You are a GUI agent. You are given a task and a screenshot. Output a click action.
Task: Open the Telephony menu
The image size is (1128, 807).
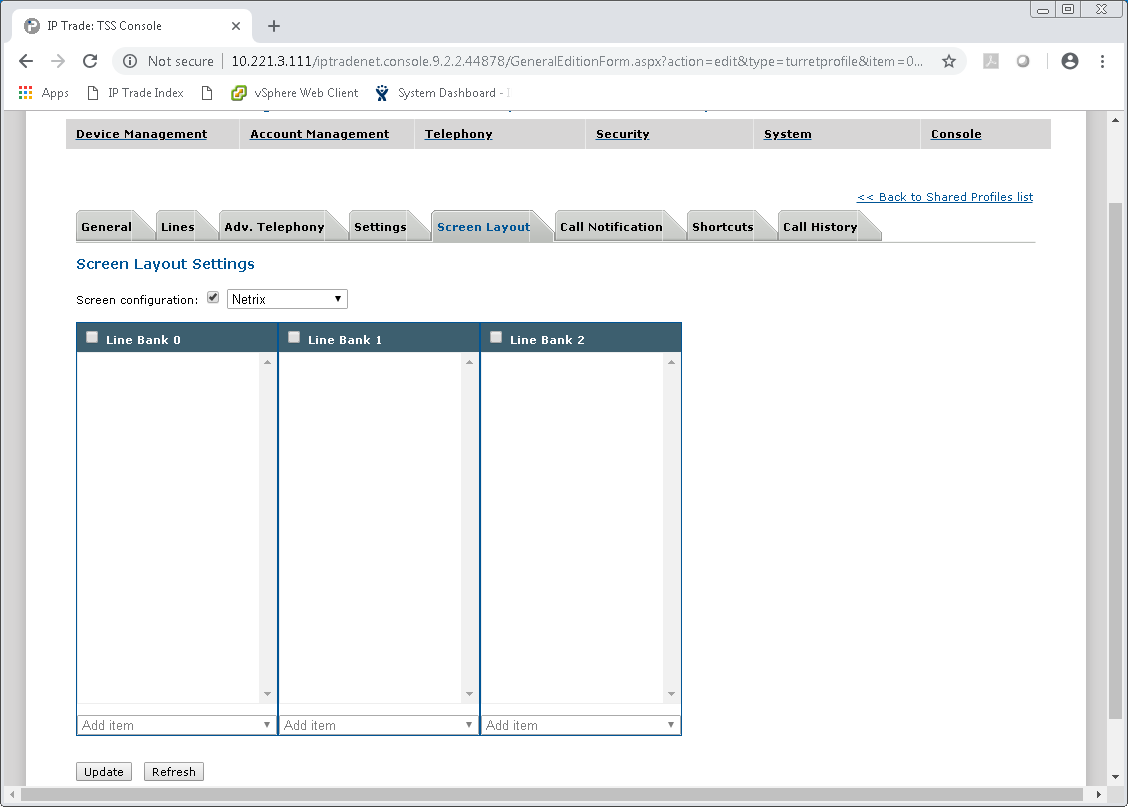click(x=458, y=133)
